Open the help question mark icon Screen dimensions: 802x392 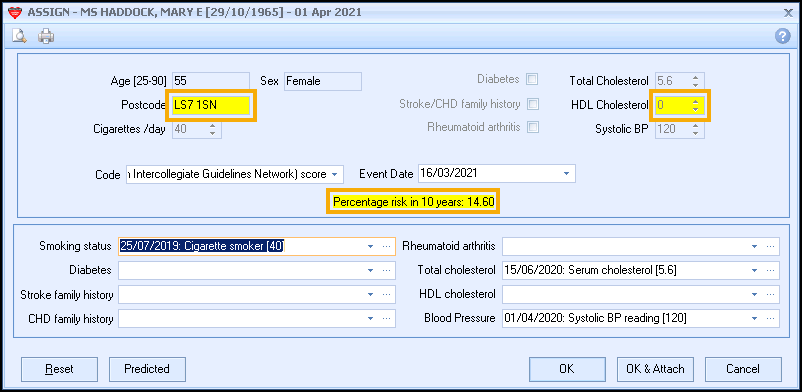pos(783,36)
